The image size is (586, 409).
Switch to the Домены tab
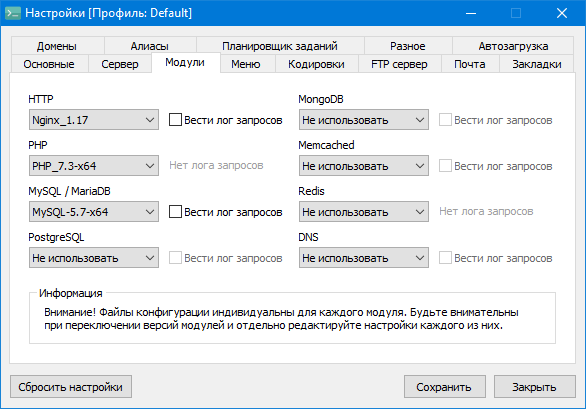tap(57, 46)
